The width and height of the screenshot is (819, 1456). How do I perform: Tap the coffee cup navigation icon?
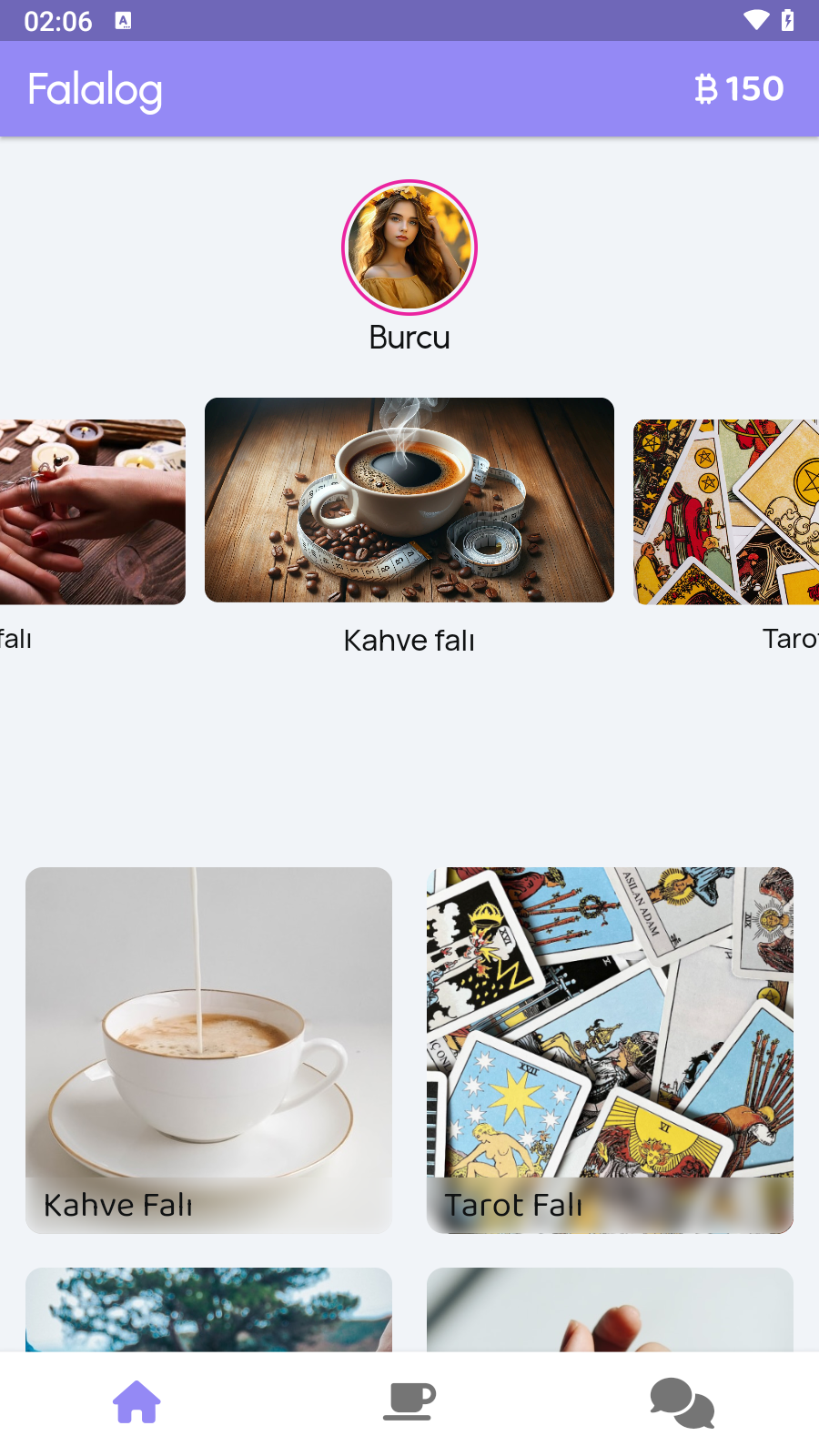pos(409,1402)
